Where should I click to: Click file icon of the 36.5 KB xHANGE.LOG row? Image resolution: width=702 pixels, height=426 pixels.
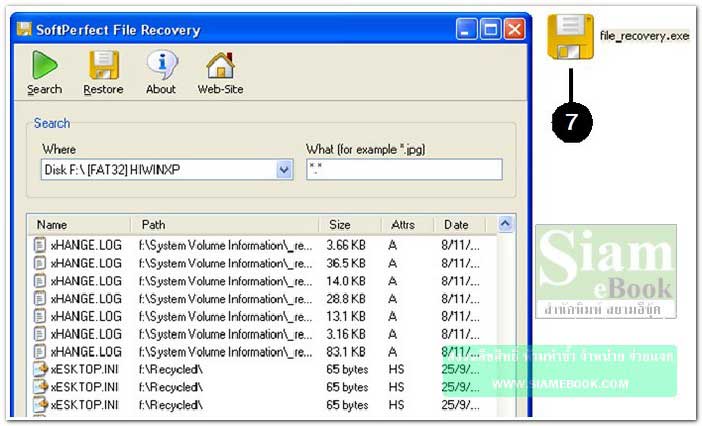point(40,263)
